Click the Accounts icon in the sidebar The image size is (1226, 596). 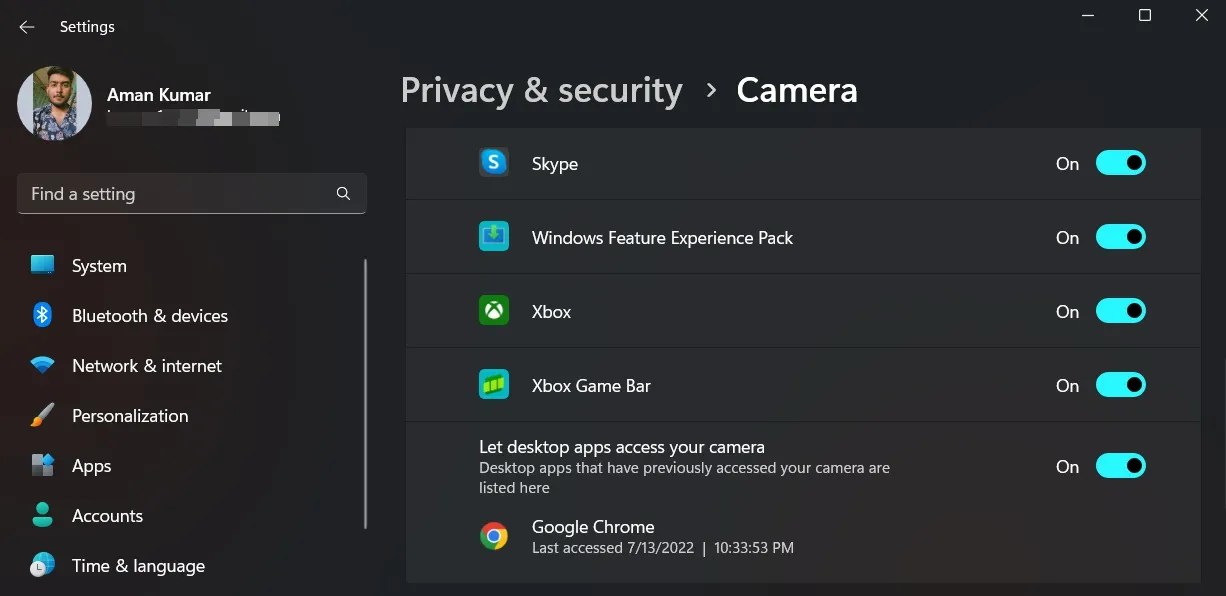tap(42, 515)
